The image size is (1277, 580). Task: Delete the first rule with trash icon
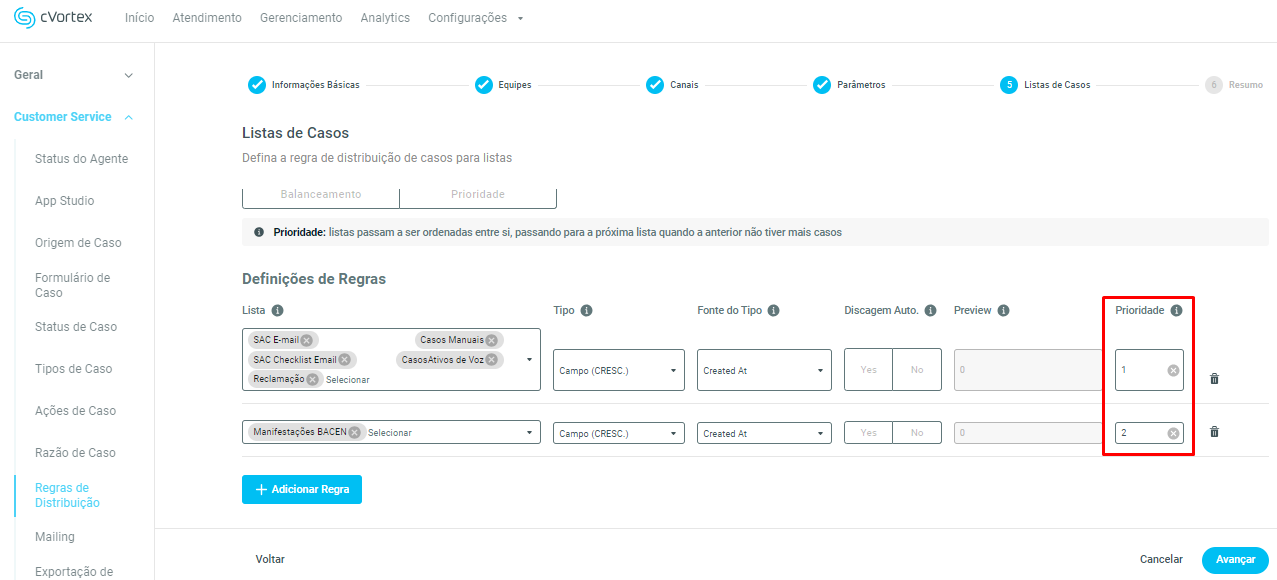tap(1214, 379)
